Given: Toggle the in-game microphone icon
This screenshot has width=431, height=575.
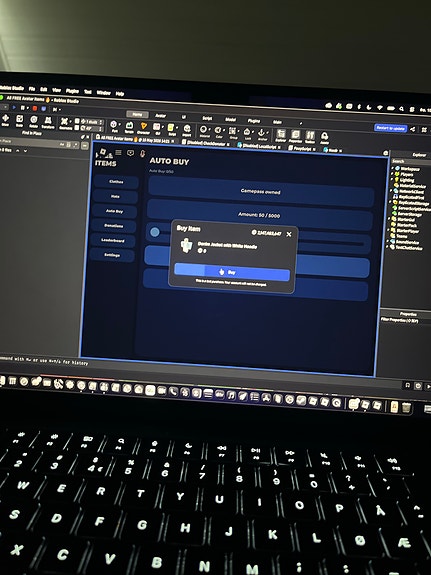Looking at the screenshot, I should coord(143,153).
